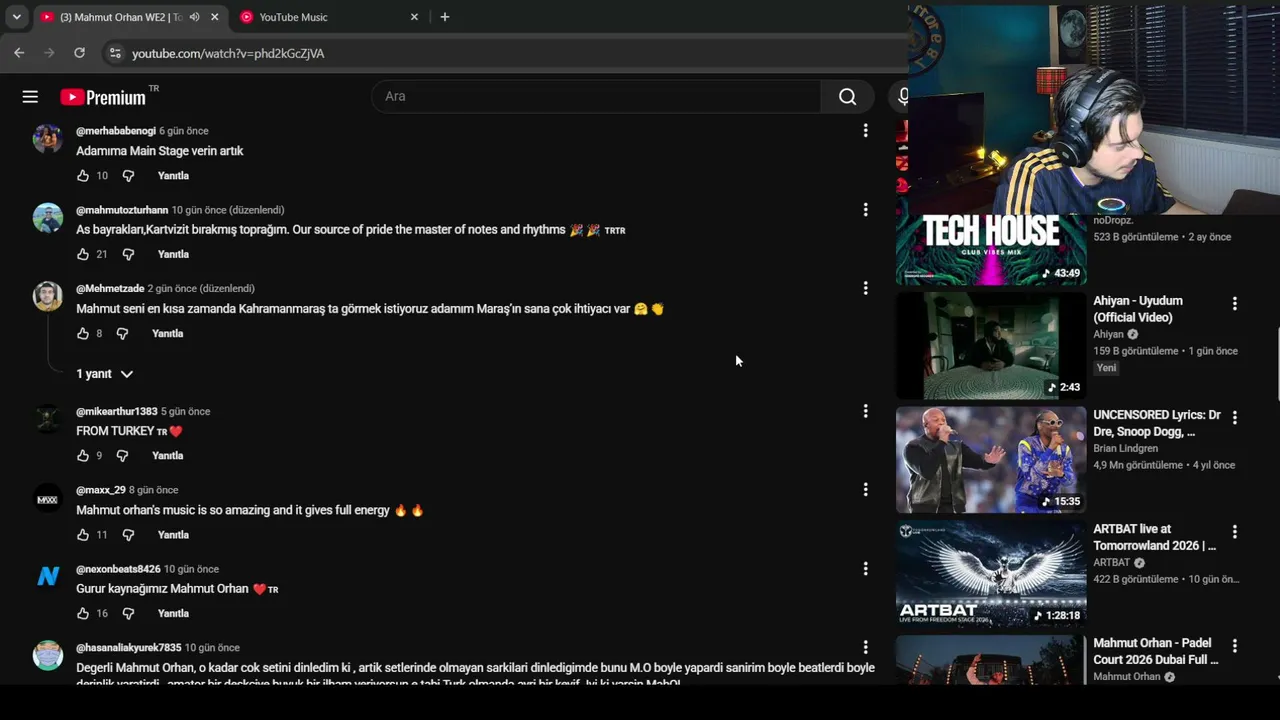This screenshot has width=1280, height=720.
Task: Reply to @maxx_29 with Yanıtla
Action: tap(173, 535)
